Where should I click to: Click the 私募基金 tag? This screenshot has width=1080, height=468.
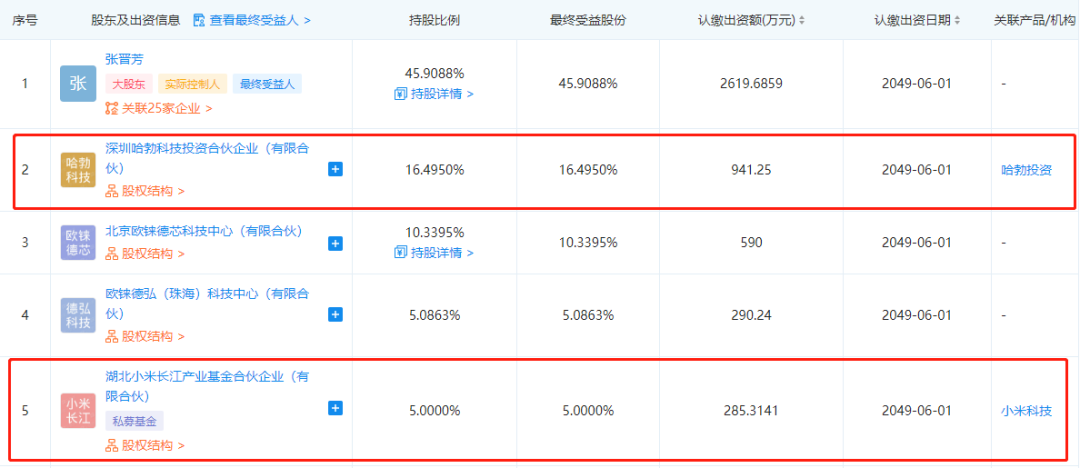pos(134,421)
